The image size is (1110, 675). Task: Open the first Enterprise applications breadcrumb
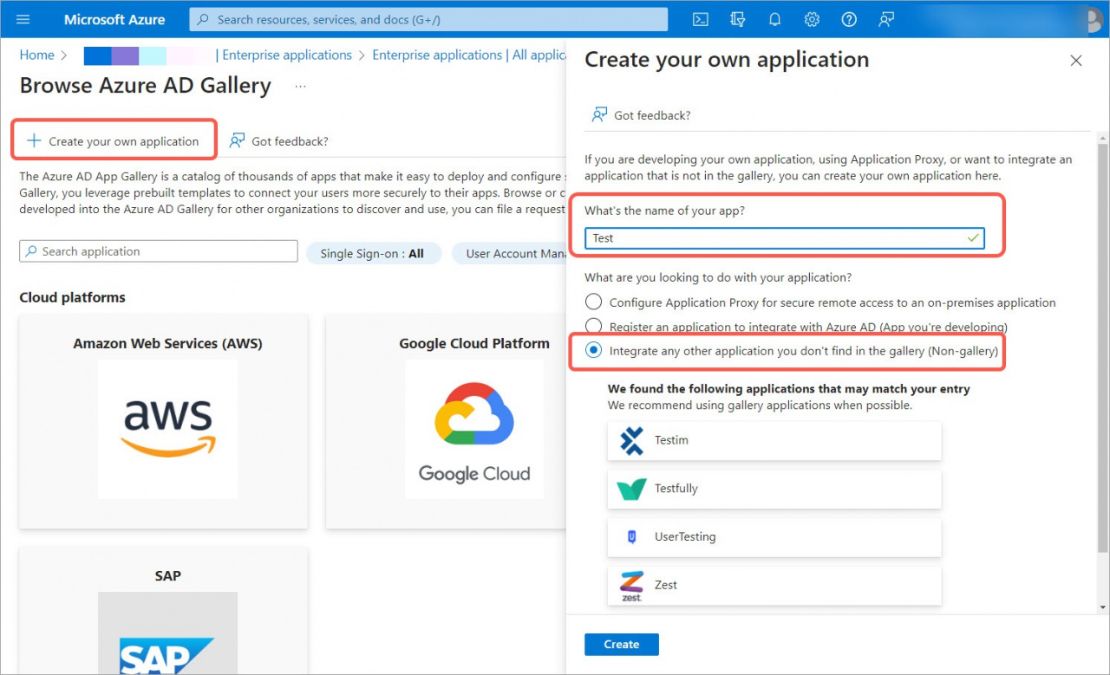(287, 55)
